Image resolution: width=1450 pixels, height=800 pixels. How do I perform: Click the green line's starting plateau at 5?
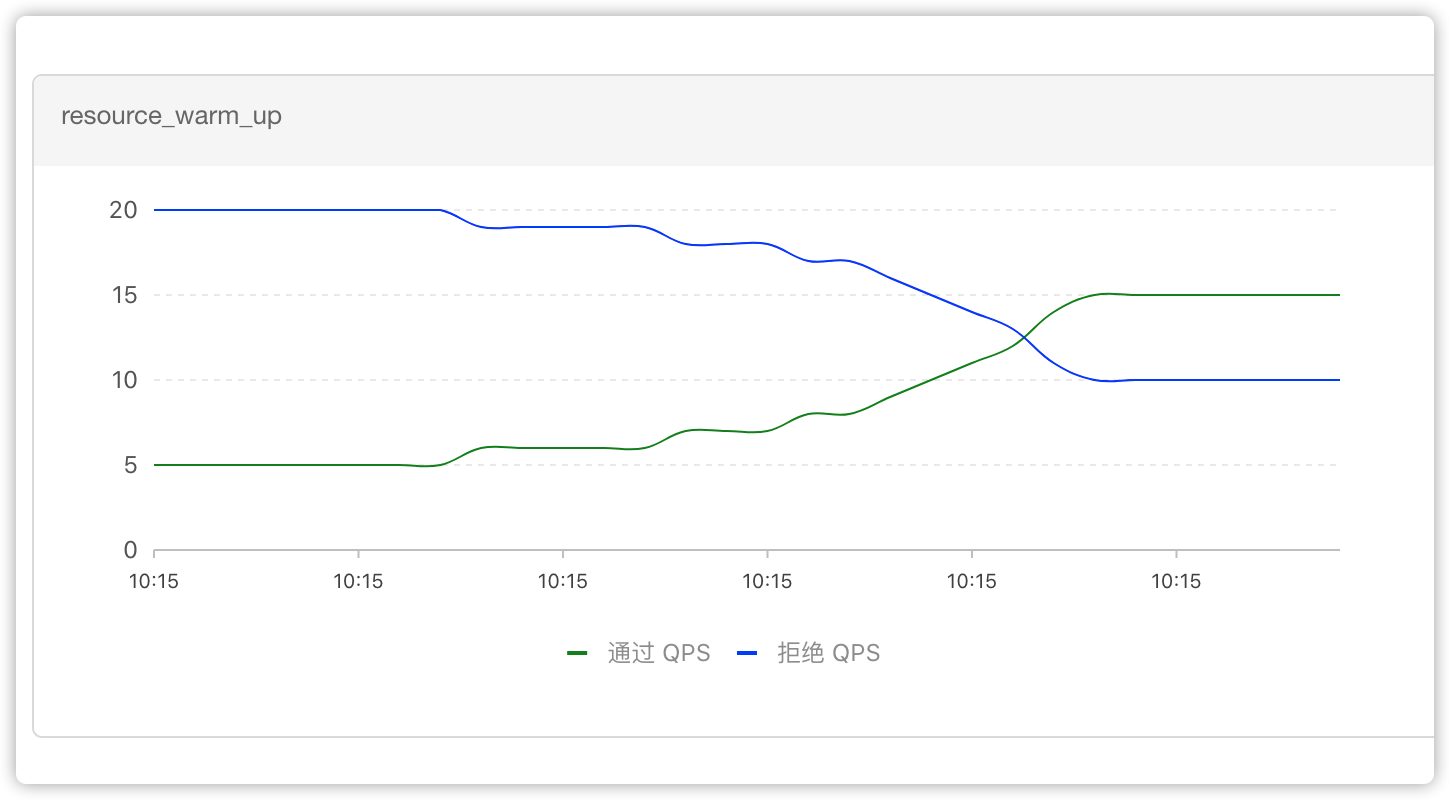(280, 465)
